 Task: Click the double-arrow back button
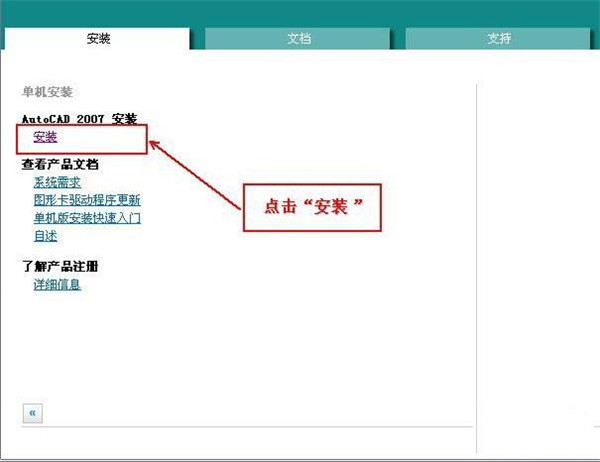pyautogui.click(x=33, y=413)
